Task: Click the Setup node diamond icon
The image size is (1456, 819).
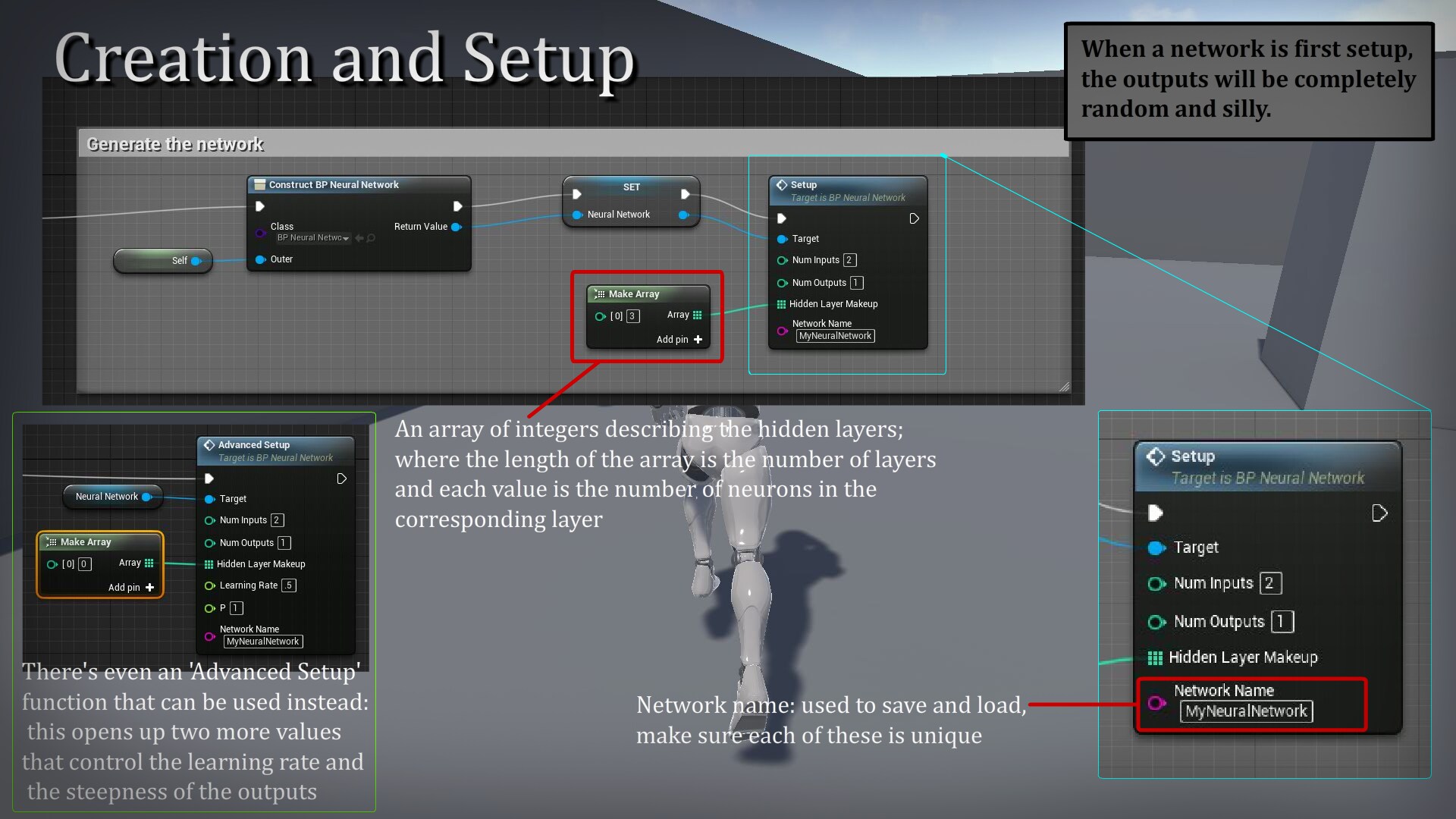Action: pyautogui.click(x=783, y=184)
